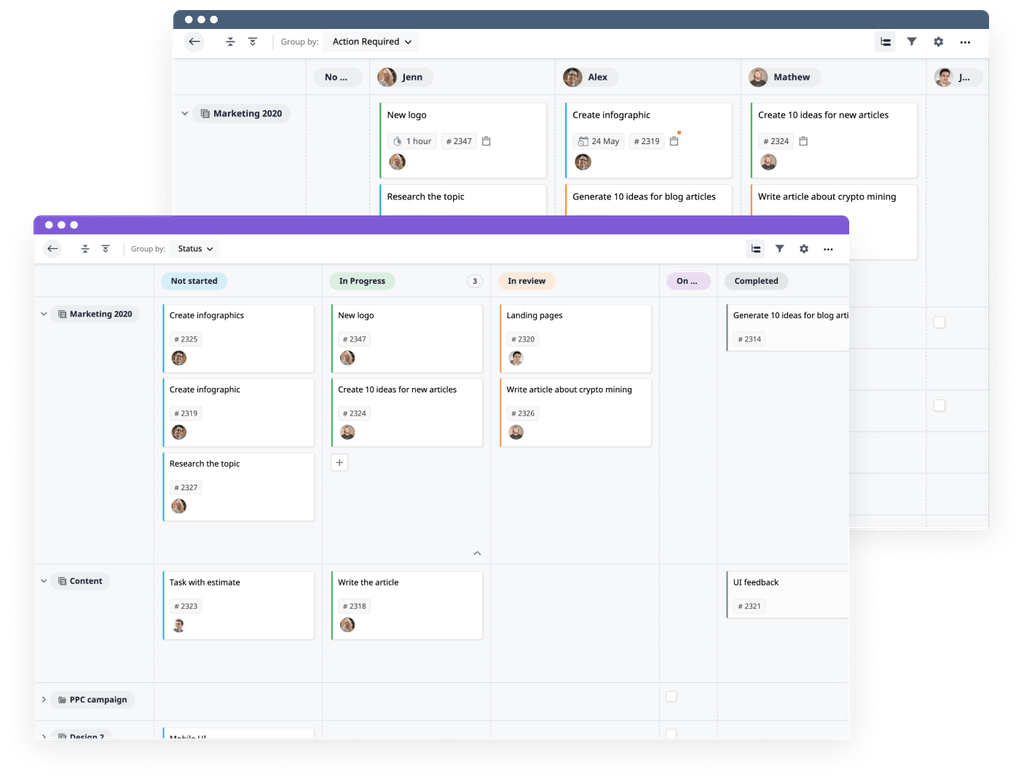This screenshot has width=1024, height=779.
Task: Open the more options dots in front window
Action: [x=828, y=249]
